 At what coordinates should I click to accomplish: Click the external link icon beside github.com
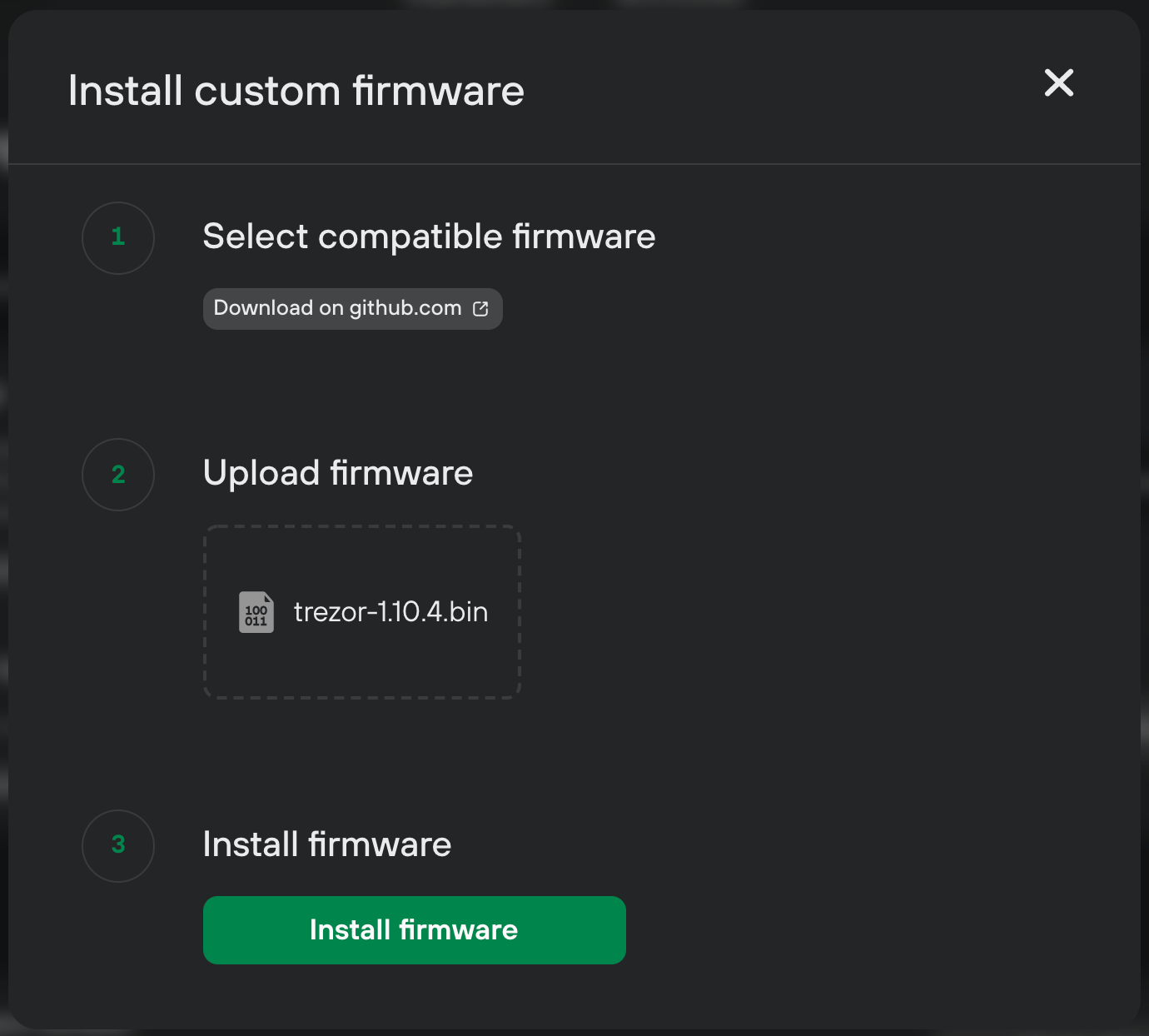480,309
